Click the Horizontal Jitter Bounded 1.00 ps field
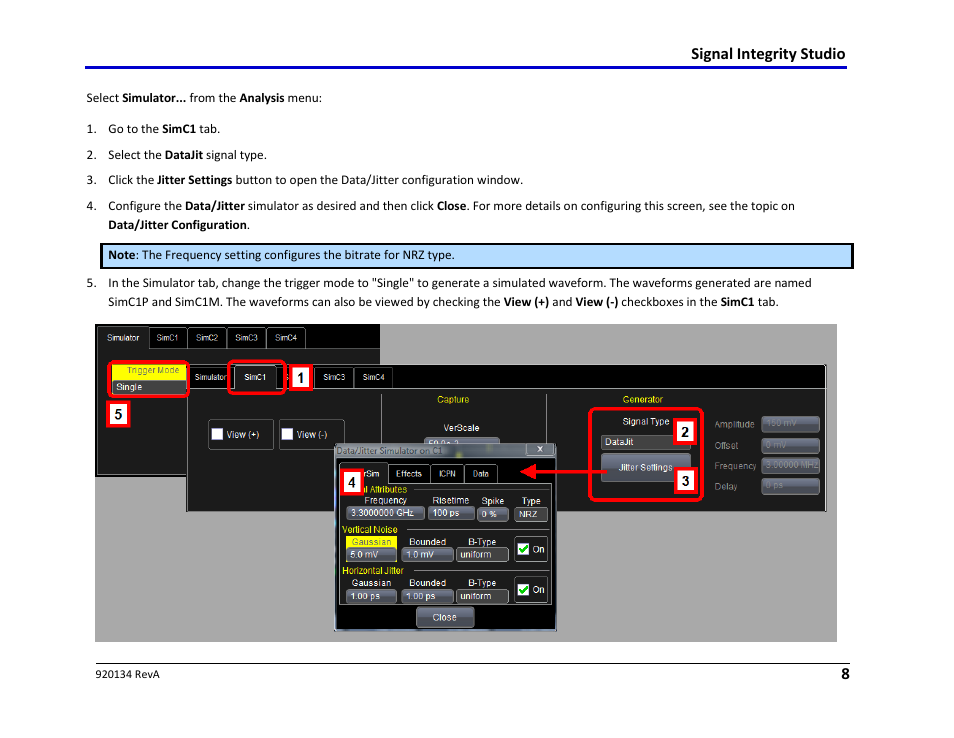Viewport: 954px width, 738px height. pyautogui.click(x=427, y=596)
